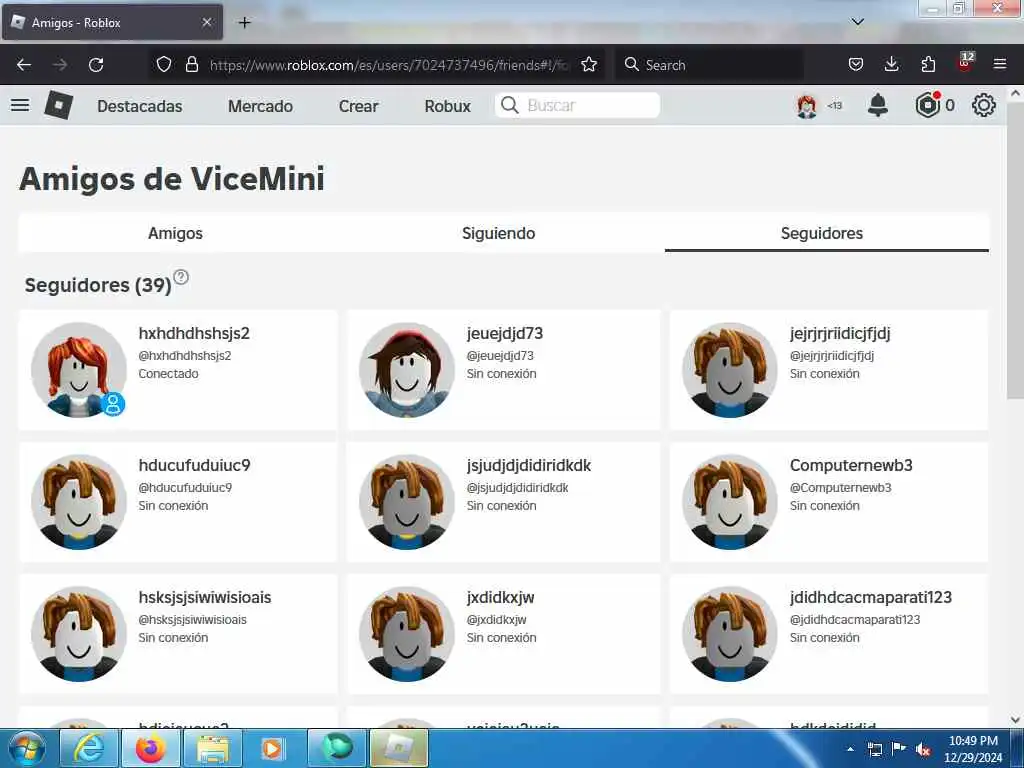Reload the page with refresh icon

coord(96,65)
